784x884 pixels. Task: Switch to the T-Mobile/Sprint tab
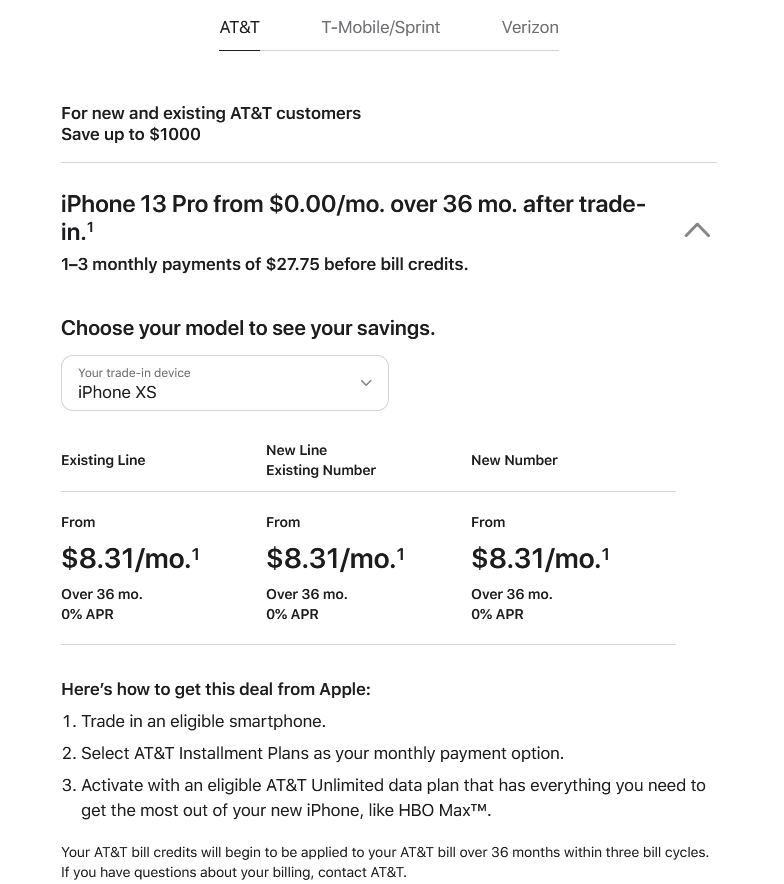coord(380,27)
